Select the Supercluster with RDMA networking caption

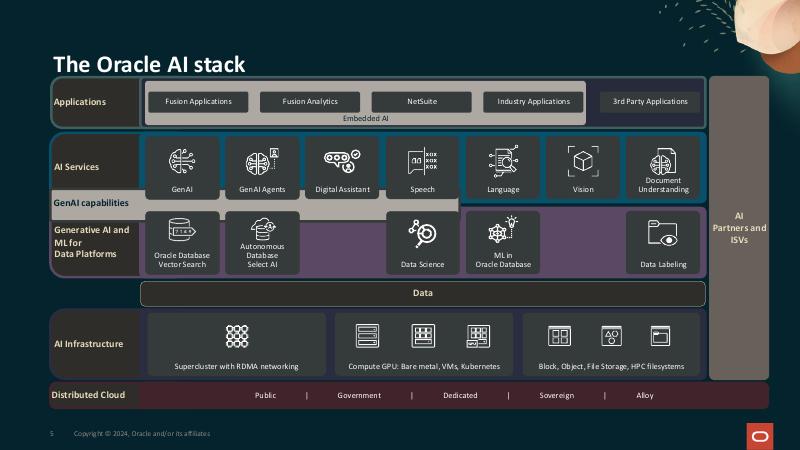click(x=236, y=366)
